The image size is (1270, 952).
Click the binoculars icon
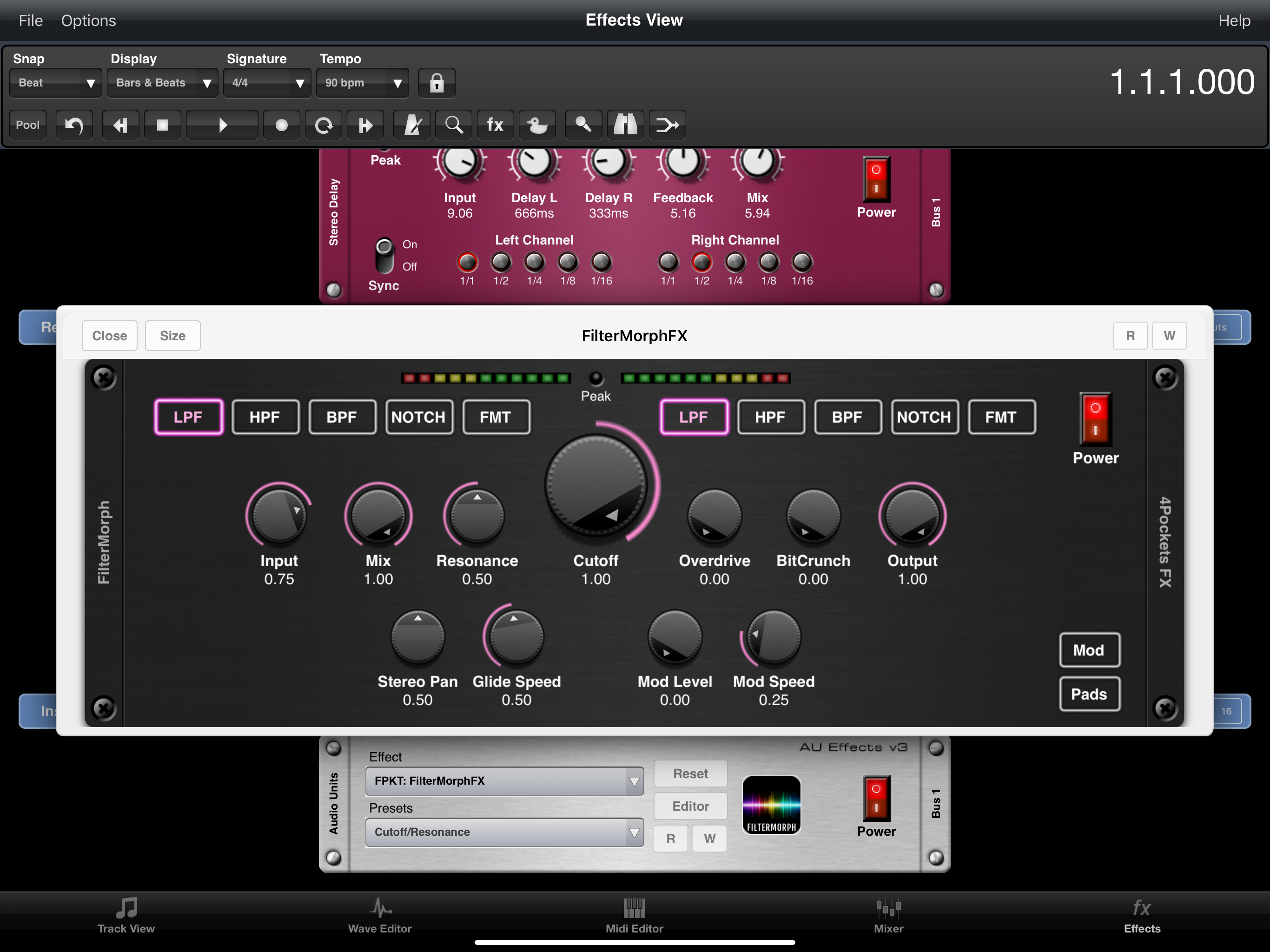point(626,125)
